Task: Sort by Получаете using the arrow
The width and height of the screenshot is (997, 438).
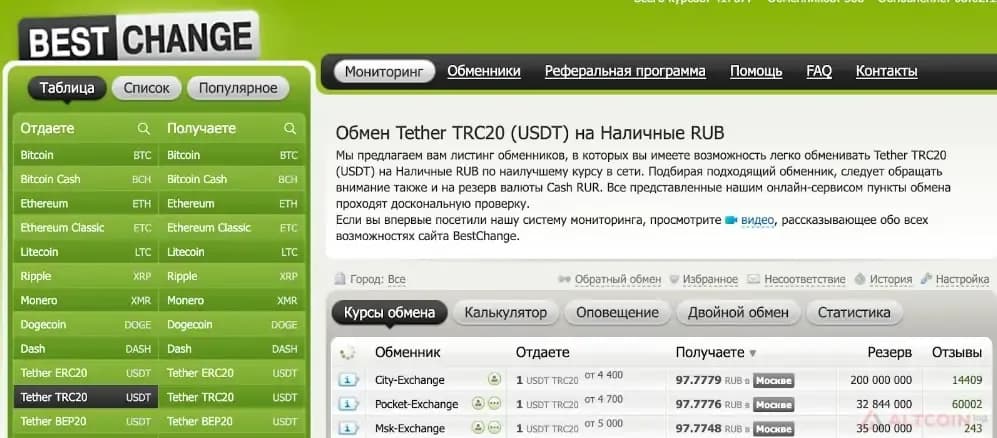Action: [x=753, y=353]
